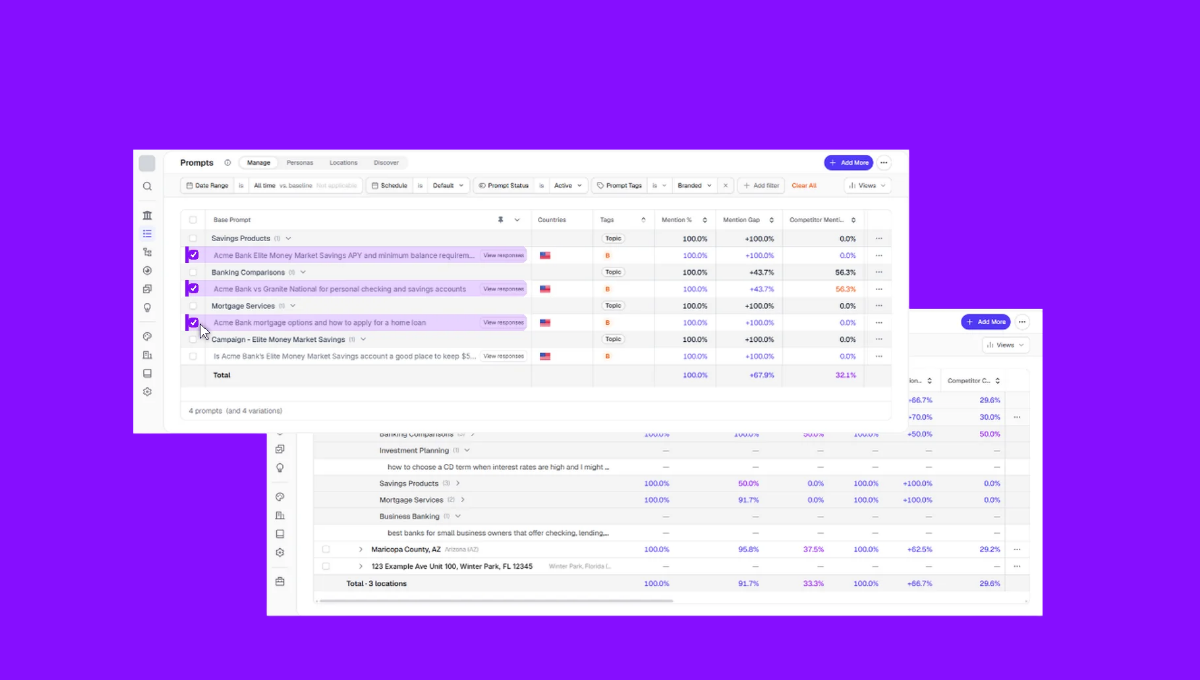View responses for Acme Bank vs Granite National
Viewport: 1200px width, 680px height.
click(503, 289)
